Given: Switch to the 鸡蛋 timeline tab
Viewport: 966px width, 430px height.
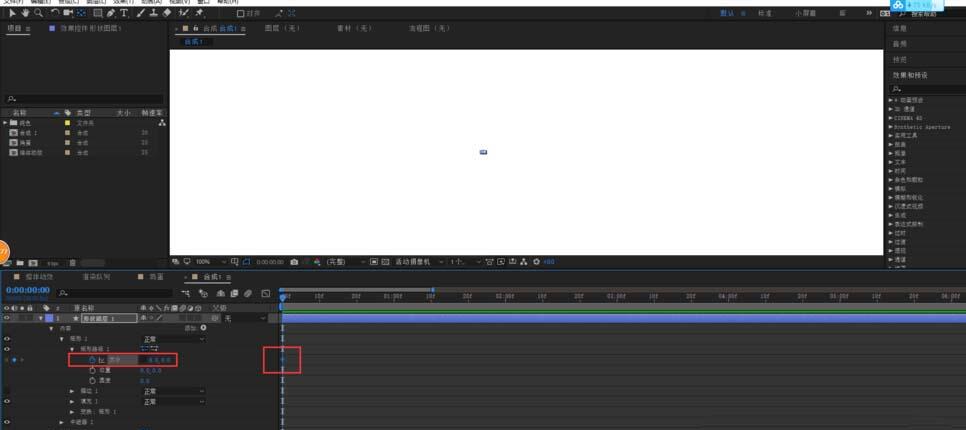Looking at the screenshot, I should (x=156, y=277).
